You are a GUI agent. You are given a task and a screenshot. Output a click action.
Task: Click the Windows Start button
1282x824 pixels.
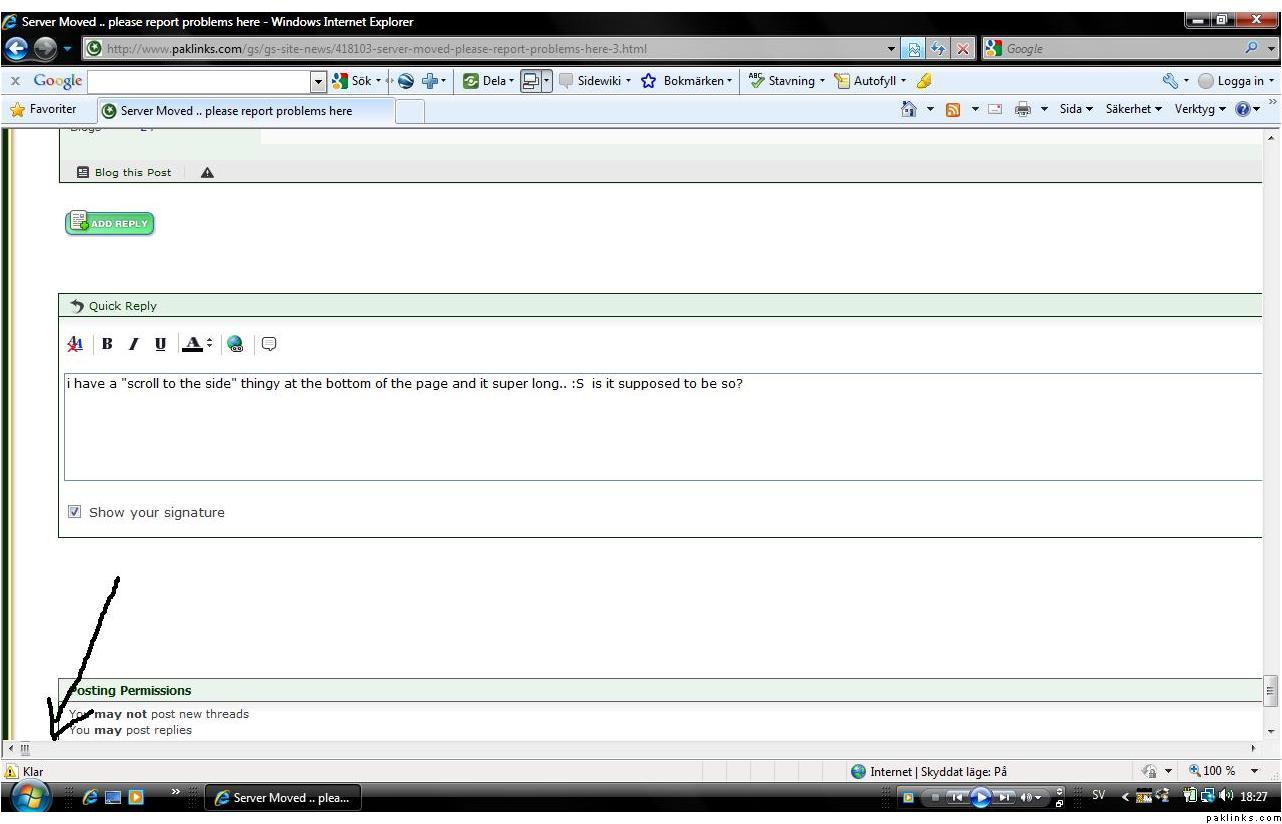tap(30, 797)
